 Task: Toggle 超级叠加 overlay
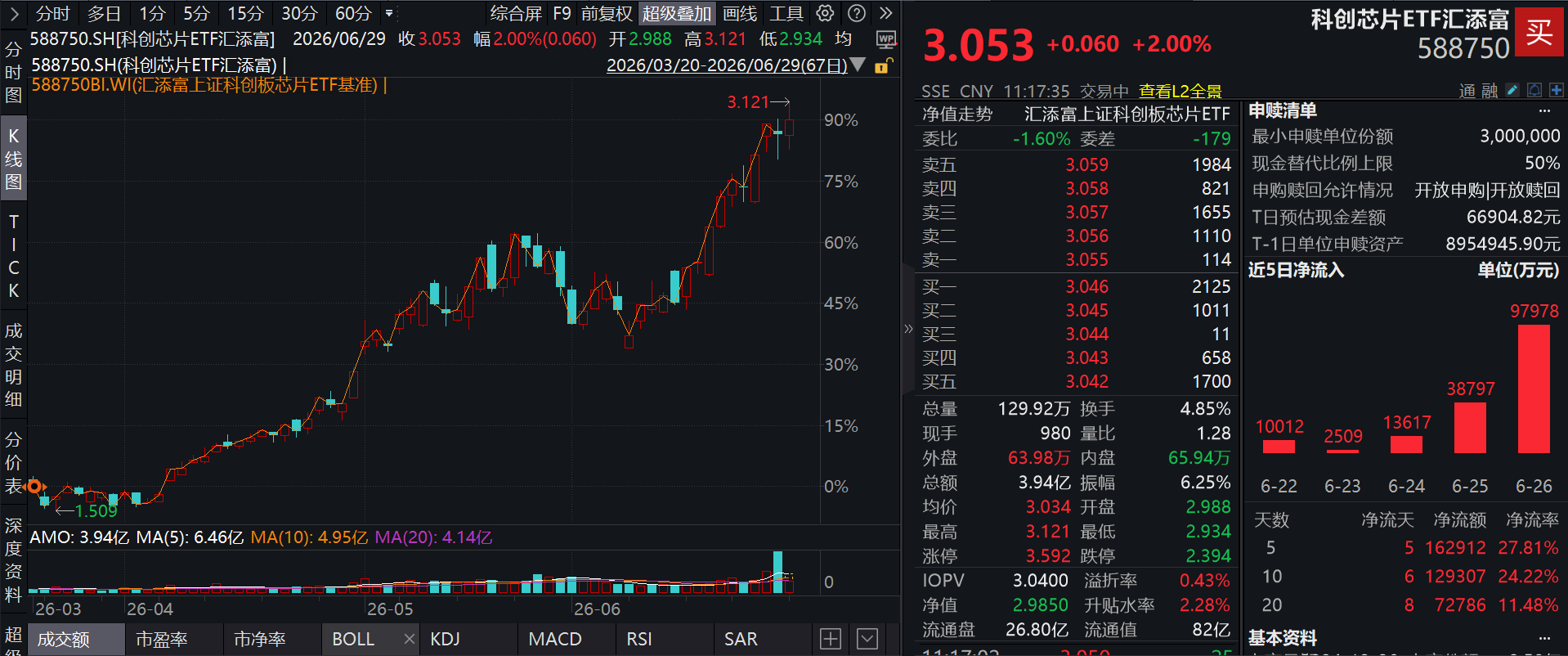(x=677, y=13)
